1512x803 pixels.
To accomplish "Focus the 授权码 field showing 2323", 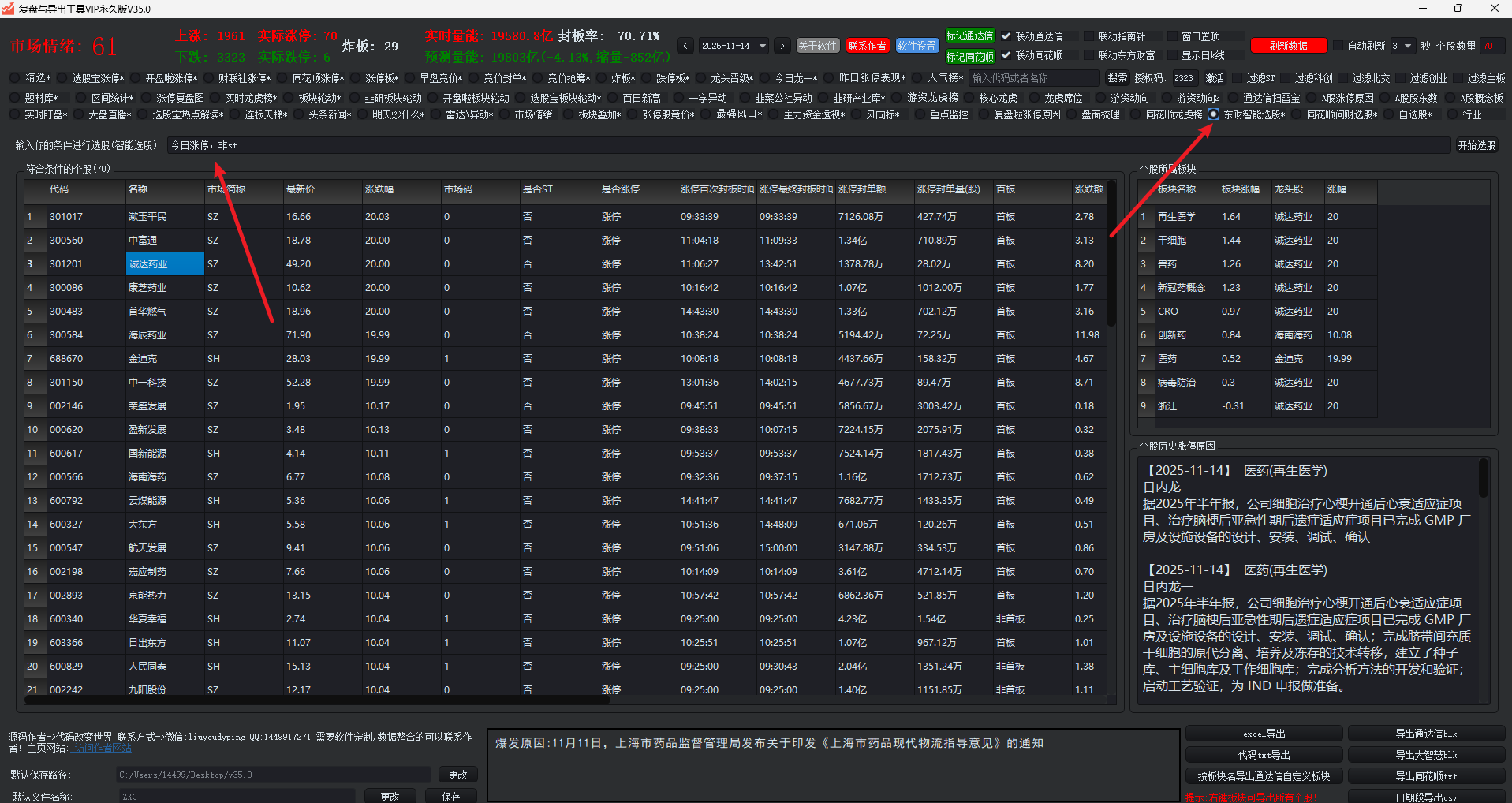I will [x=1185, y=78].
